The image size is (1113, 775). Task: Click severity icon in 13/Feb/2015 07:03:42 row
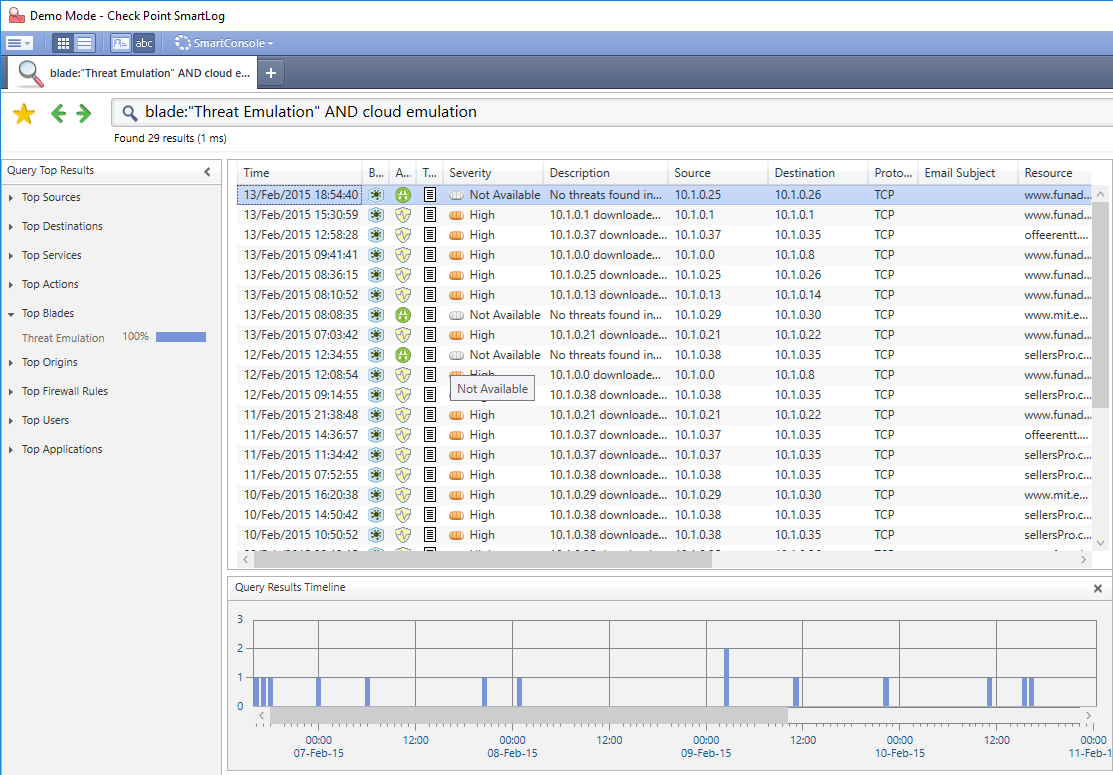click(456, 335)
